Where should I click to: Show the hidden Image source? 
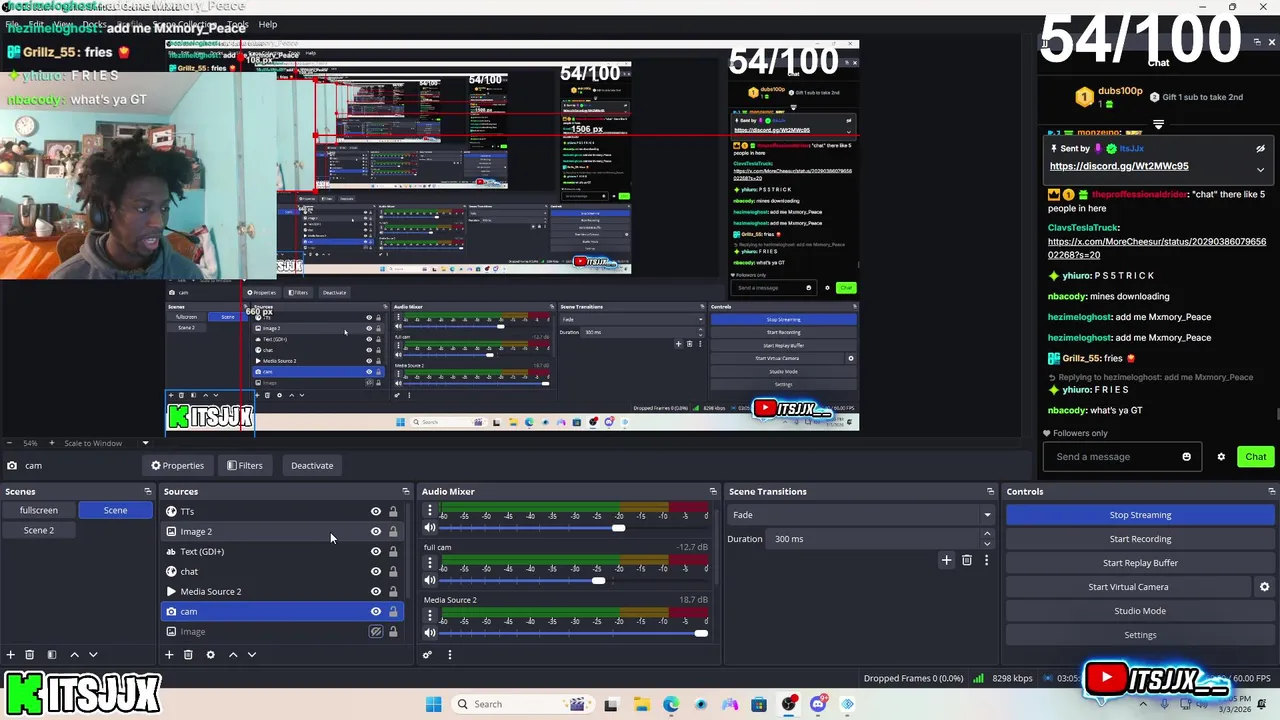tap(376, 632)
